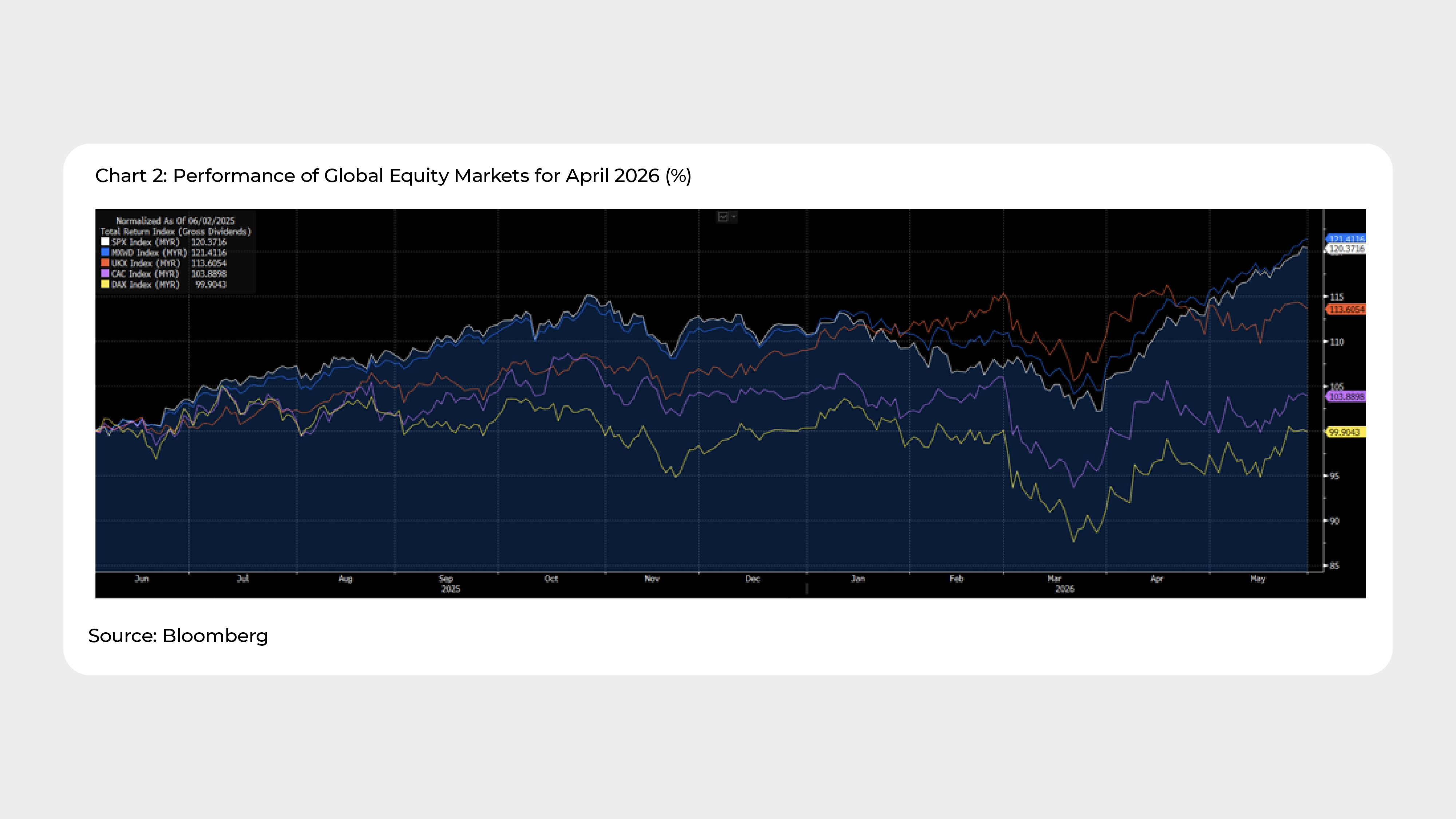Image resolution: width=1456 pixels, height=819 pixels.
Task: Select the MXWD Index (MYR) legend label
Action: [x=149, y=253]
